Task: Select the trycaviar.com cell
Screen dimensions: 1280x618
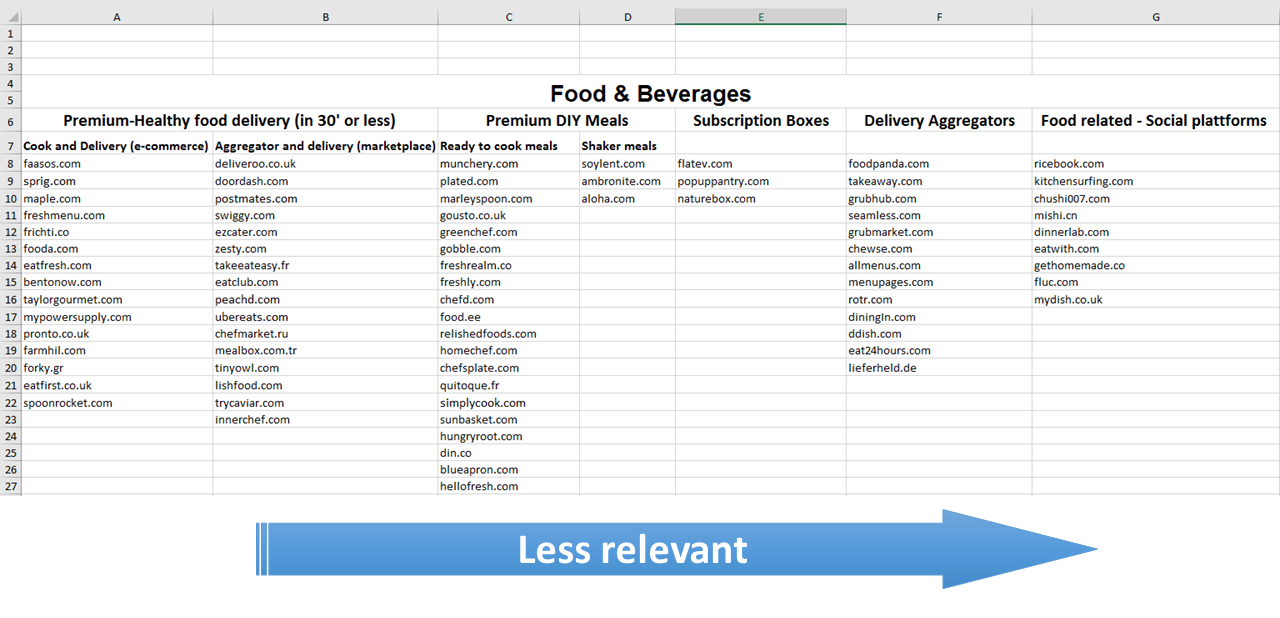Action: point(325,402)
